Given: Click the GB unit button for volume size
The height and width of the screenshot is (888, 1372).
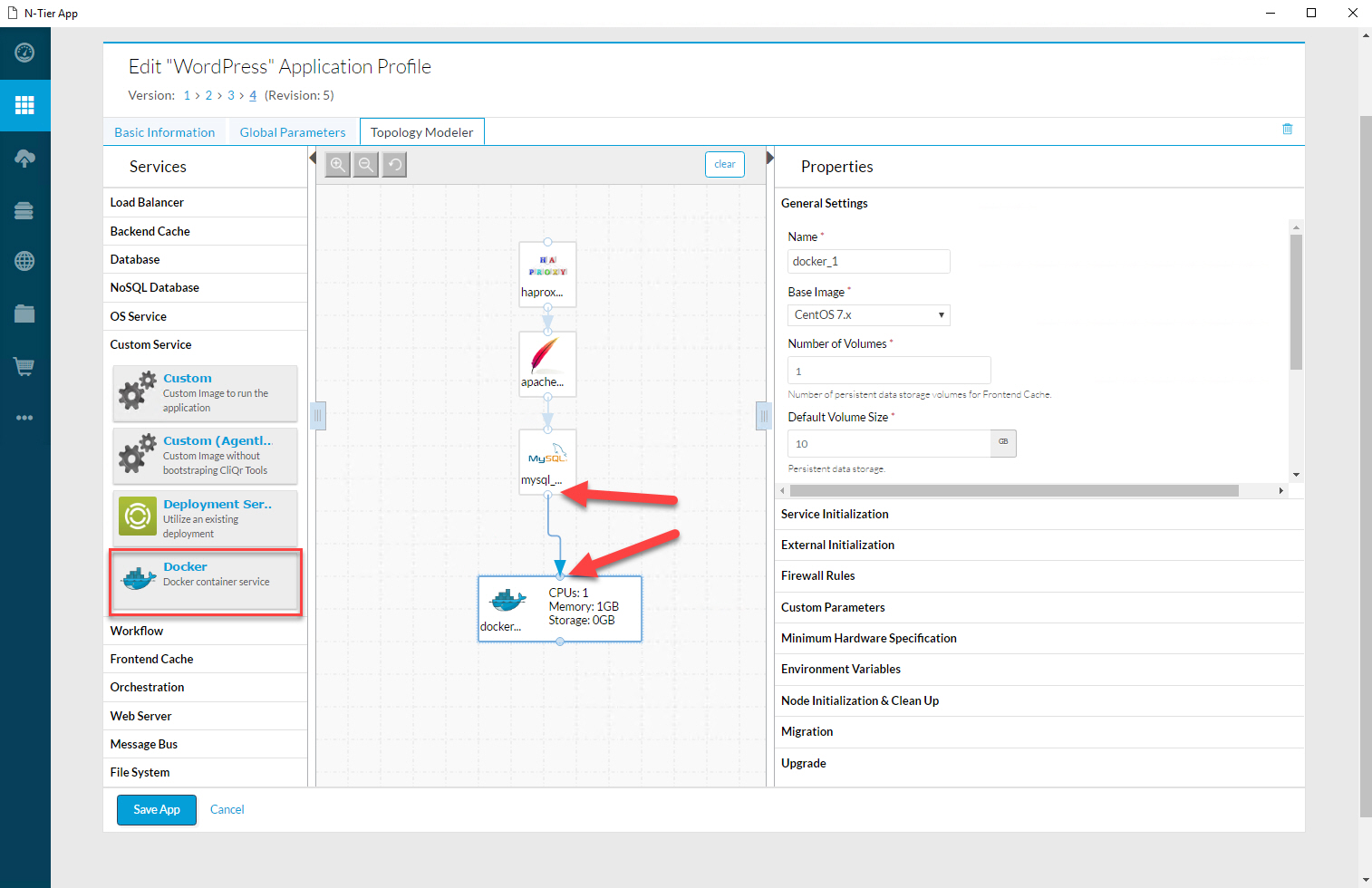Looking at the screenshot, I should 1003,443.
